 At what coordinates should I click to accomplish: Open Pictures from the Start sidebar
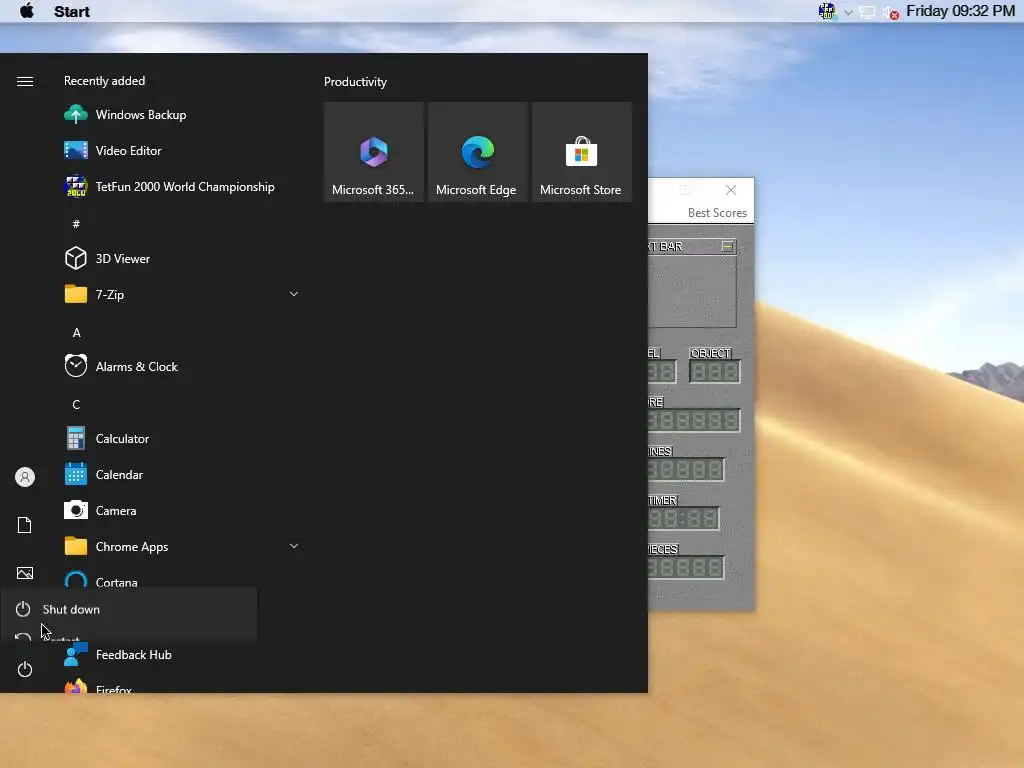tap(25, 573)
